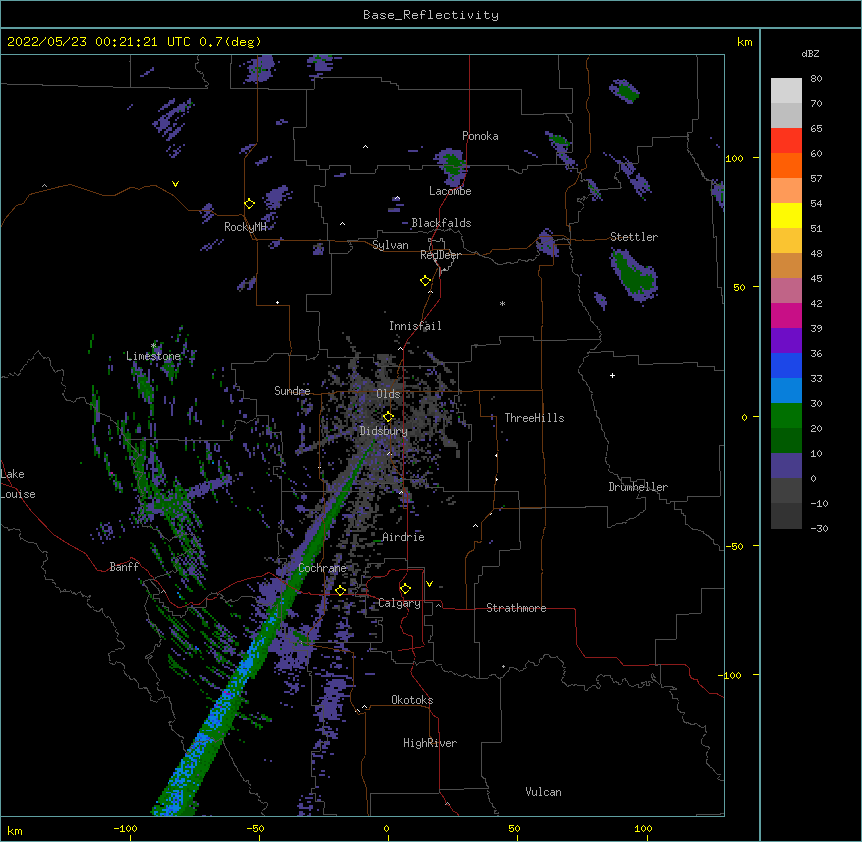Select the yellow diamond marker above Calgary label
Screen dimensions: 862x842
405,589
